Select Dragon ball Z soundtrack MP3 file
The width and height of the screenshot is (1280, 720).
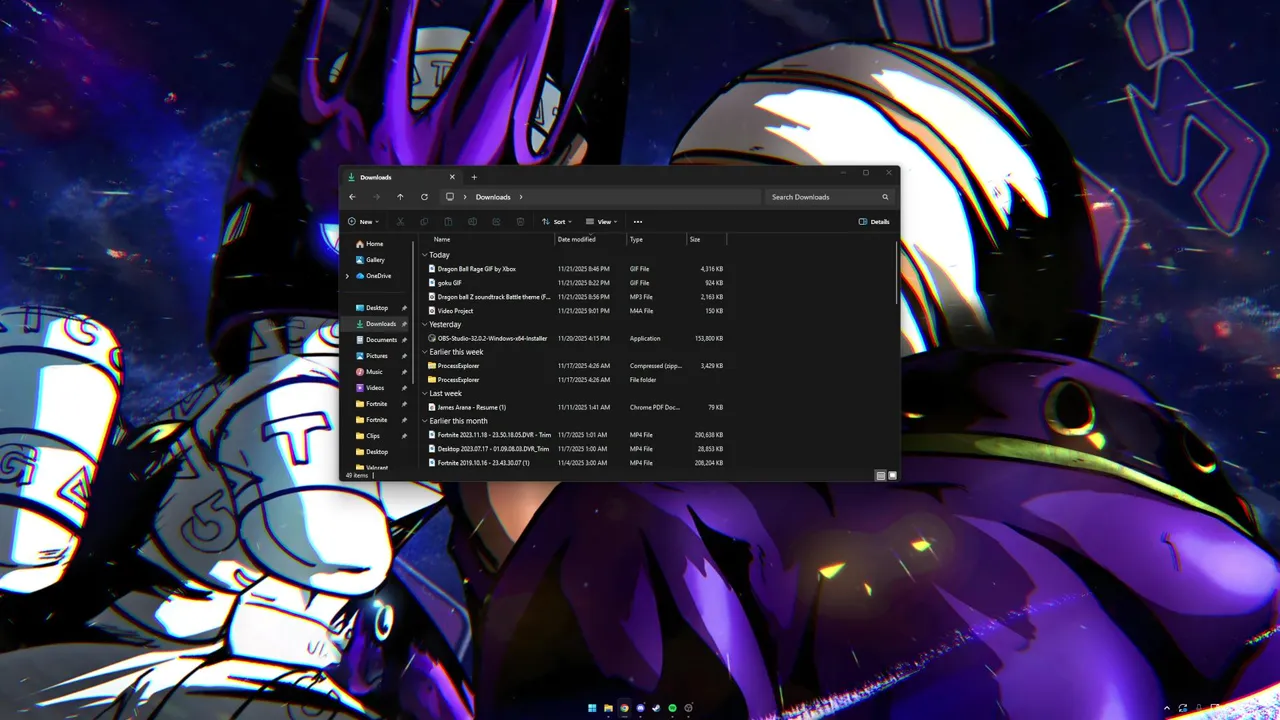coord(575,297)
